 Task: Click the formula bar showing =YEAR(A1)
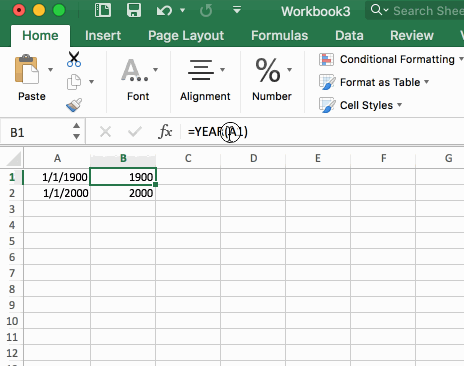pos(322,132)
